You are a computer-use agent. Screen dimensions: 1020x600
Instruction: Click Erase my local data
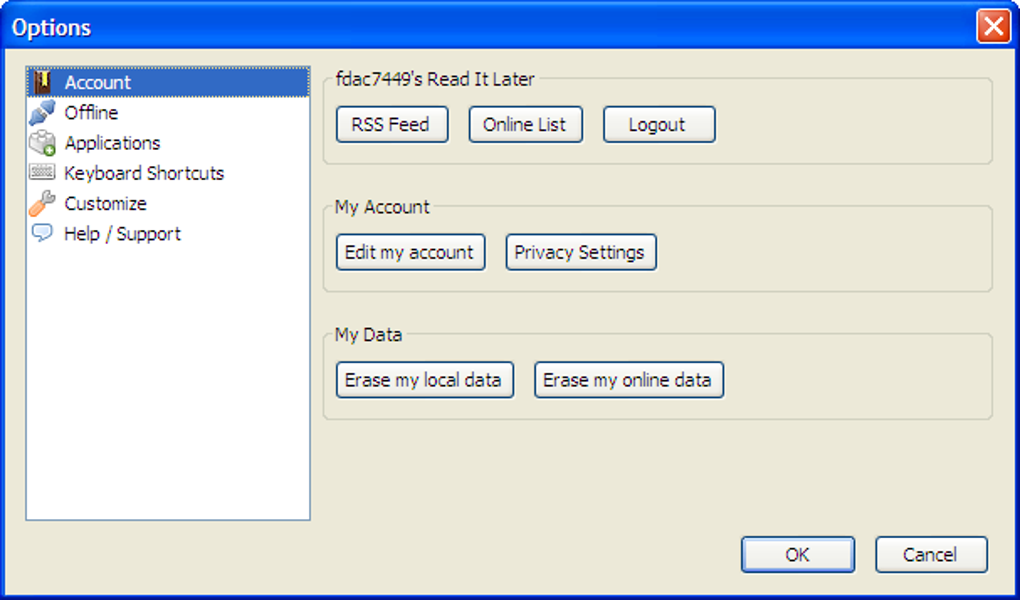pos(425,380)
